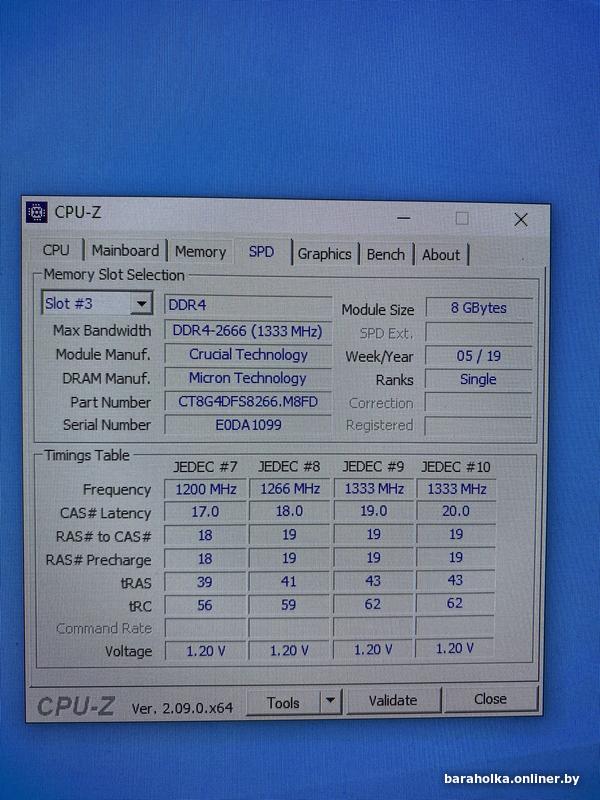Switch to the Mainboard tab
This screenshot has height=800, width=600.
point(125,251)
